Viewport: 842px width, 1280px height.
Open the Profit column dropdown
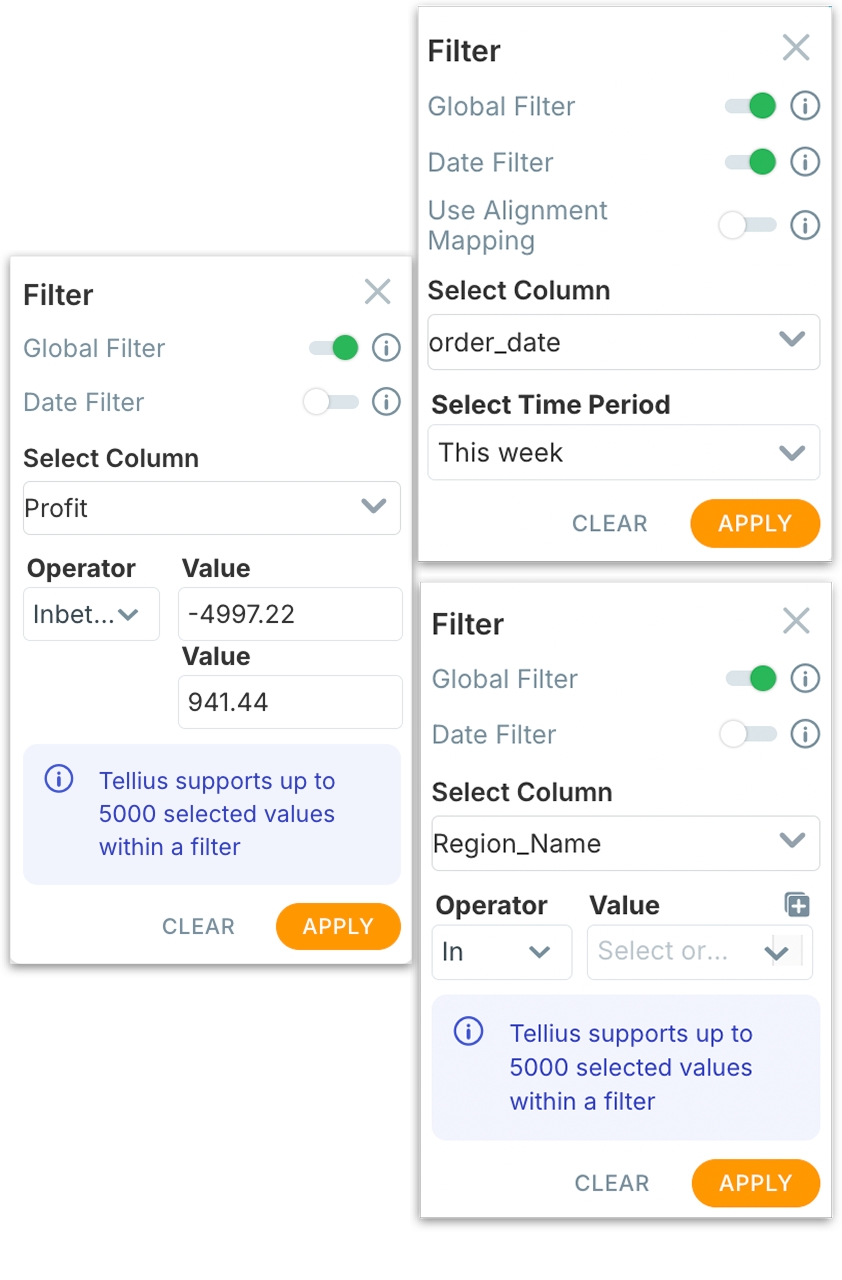pos(211,508)
